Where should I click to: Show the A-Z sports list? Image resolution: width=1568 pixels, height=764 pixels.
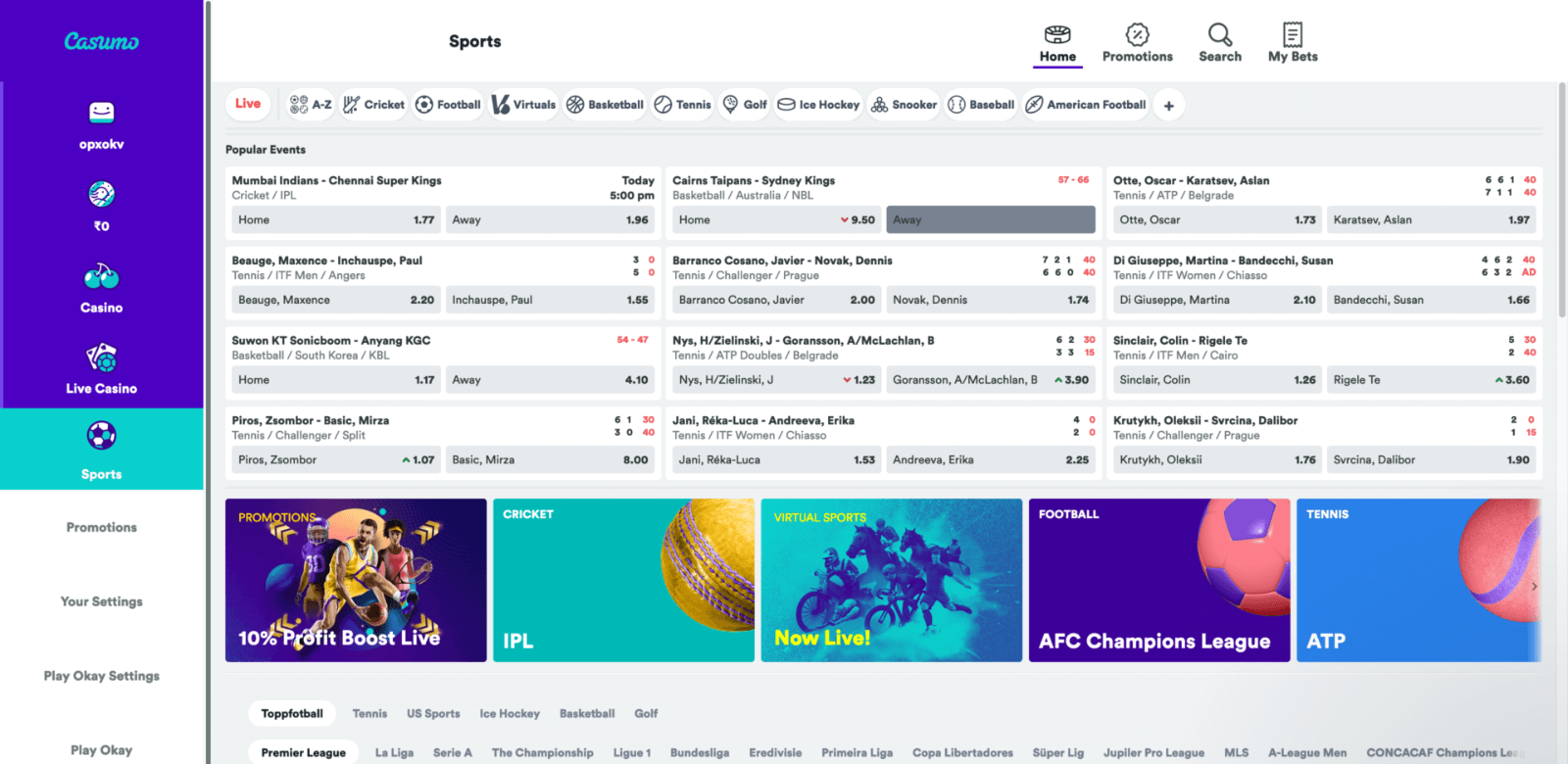(311, 105)
